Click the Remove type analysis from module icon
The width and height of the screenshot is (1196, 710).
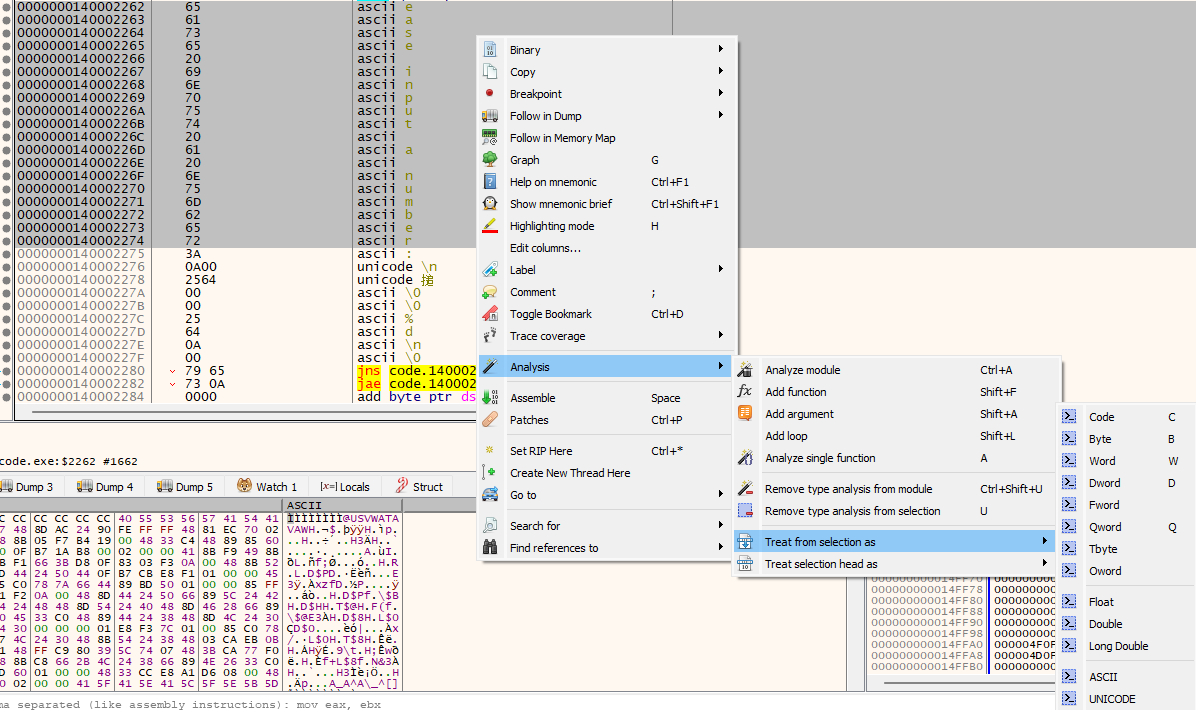pos(745,489)
